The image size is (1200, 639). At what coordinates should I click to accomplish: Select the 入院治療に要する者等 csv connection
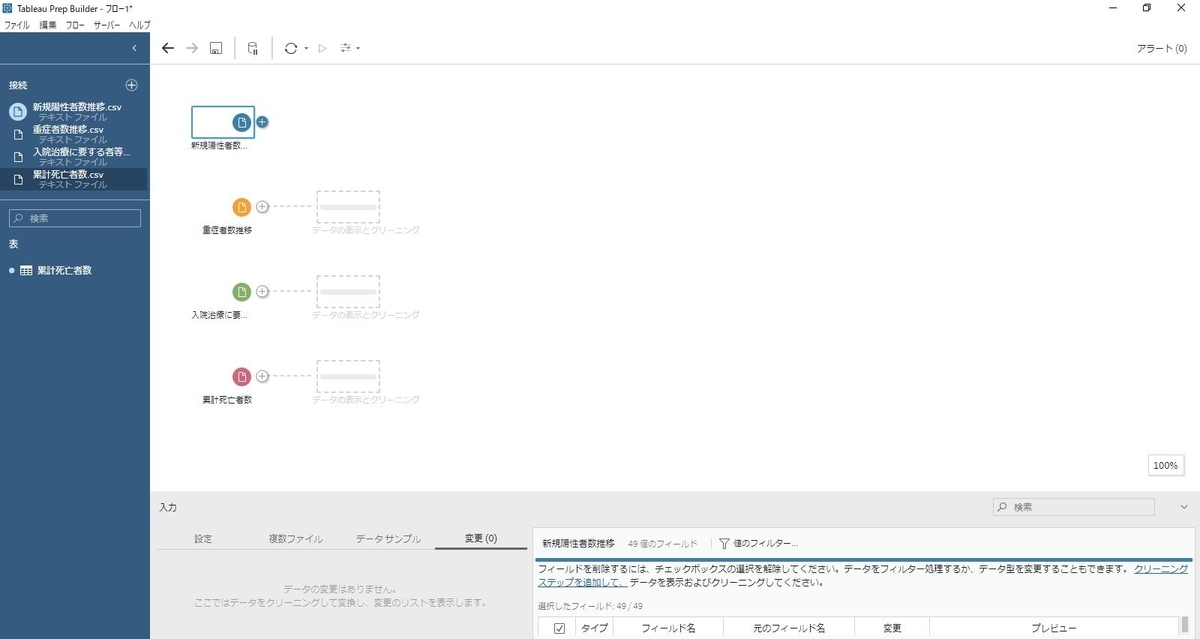pyautogui.click(x=75, y=157)
